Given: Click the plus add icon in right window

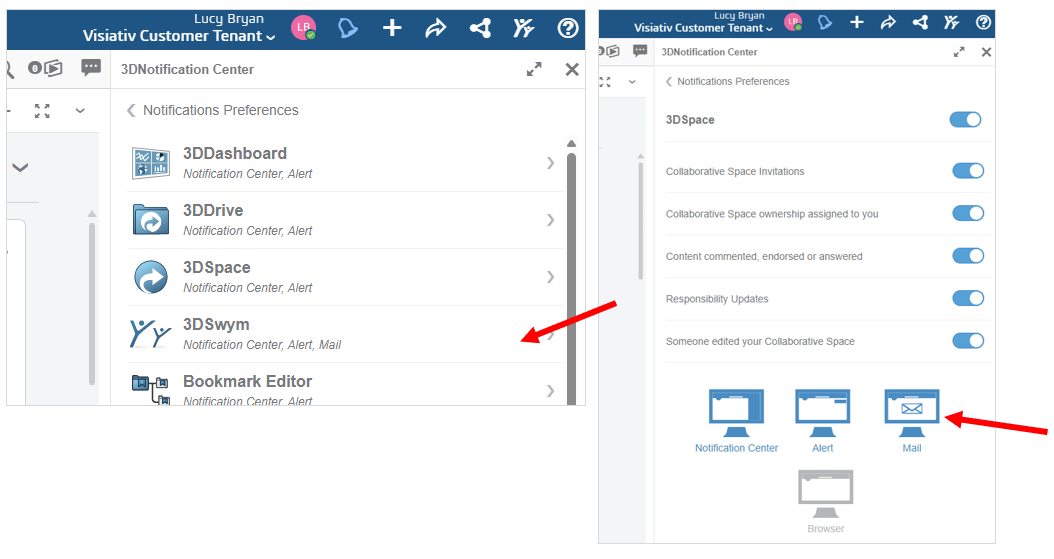Looking at the screenshot, I should click(x=856, y=22).
